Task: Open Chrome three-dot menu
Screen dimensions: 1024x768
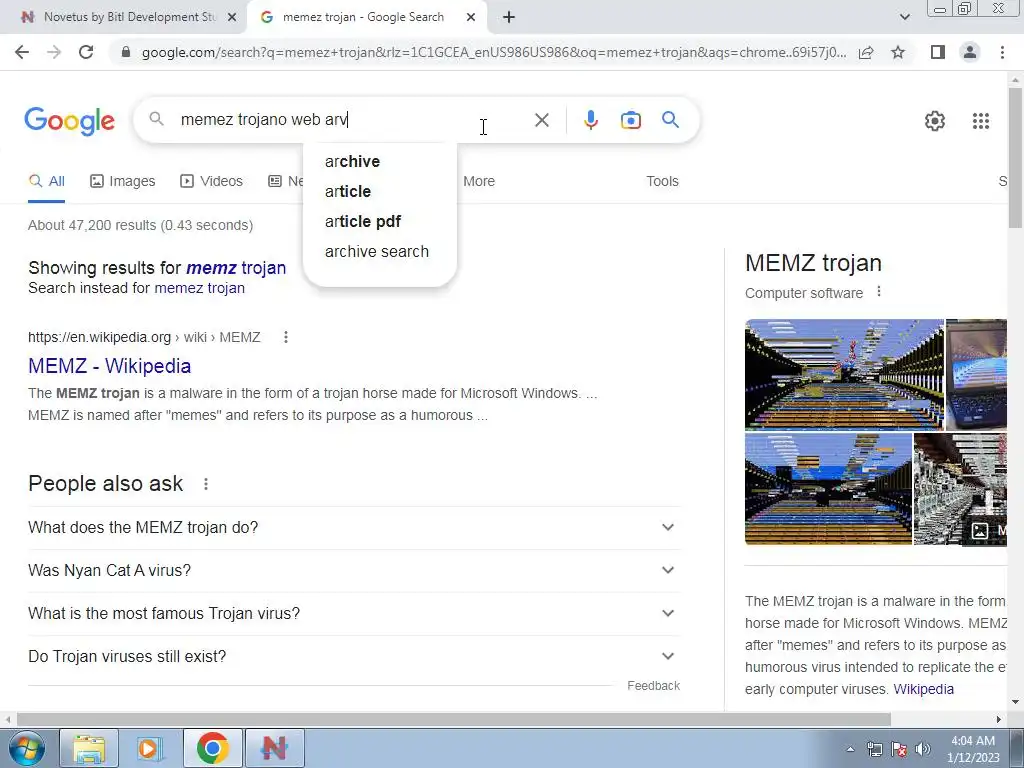Action: (x=1002, y=52)
